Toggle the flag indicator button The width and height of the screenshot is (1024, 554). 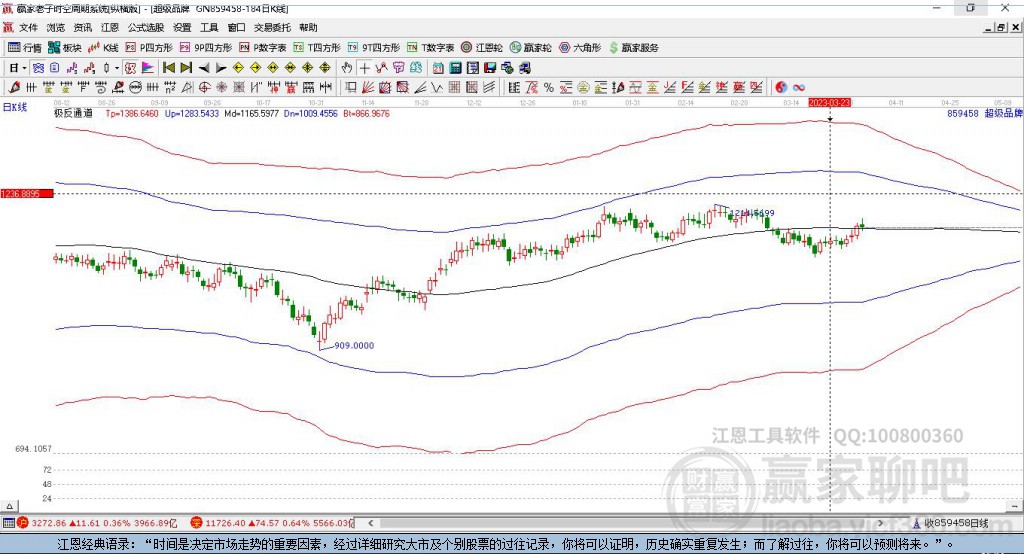148,67
